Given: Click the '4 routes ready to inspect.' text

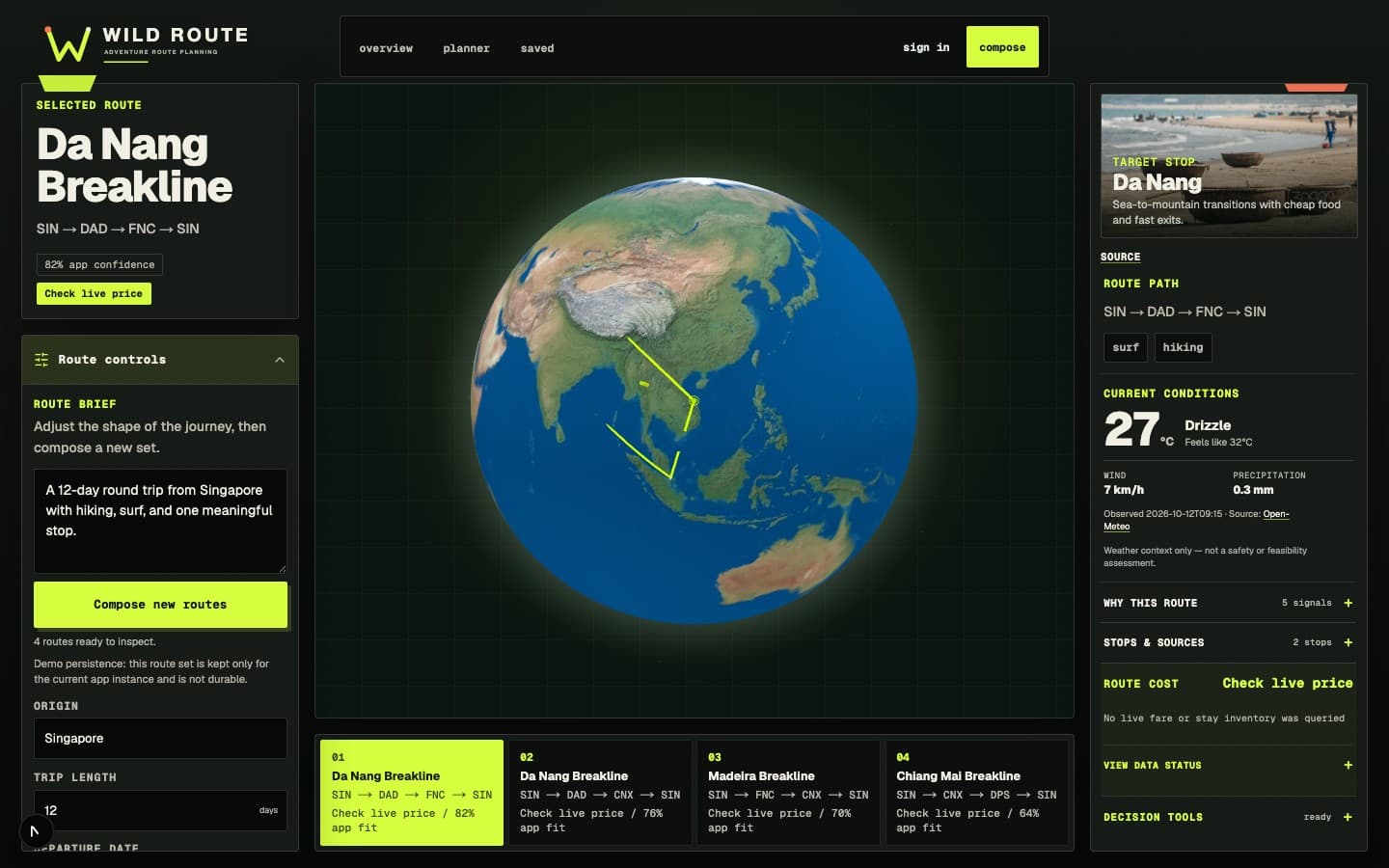Looking at the screenshot, I should point(95,641).
